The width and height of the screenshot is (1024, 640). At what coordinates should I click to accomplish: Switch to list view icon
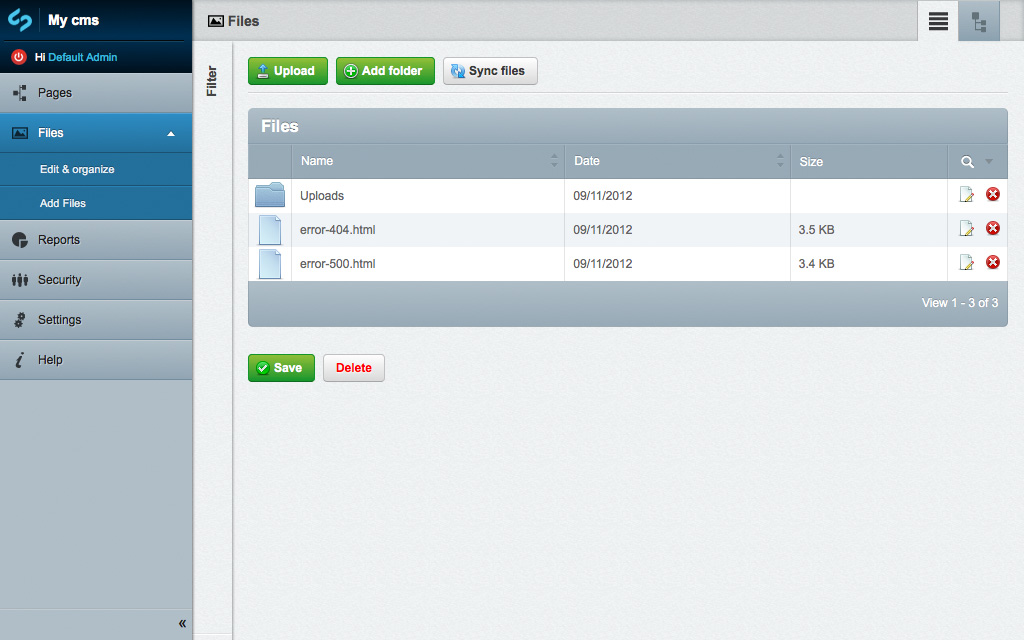click(x=938, y=21)
